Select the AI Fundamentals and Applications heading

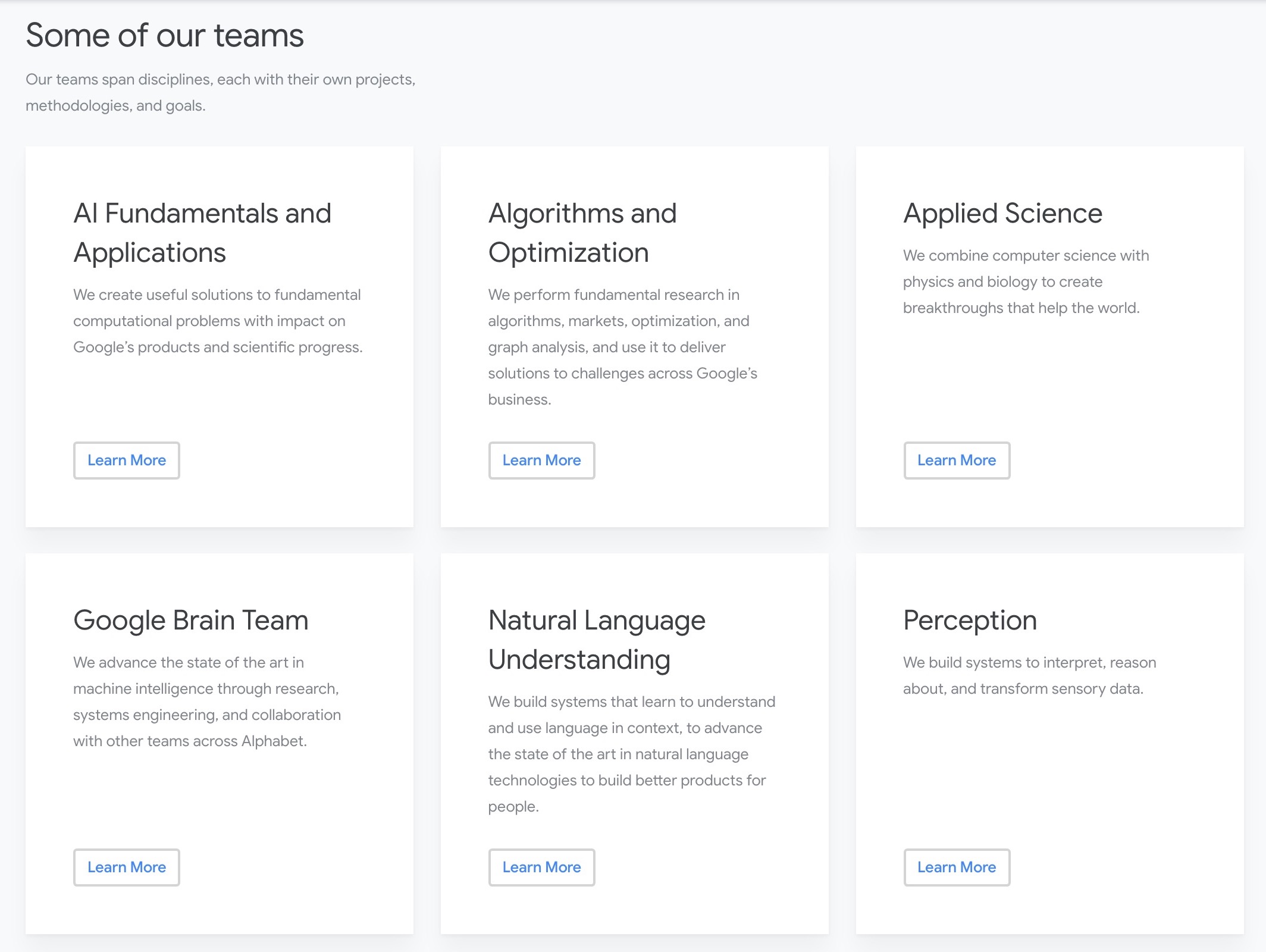coord(202,232)
